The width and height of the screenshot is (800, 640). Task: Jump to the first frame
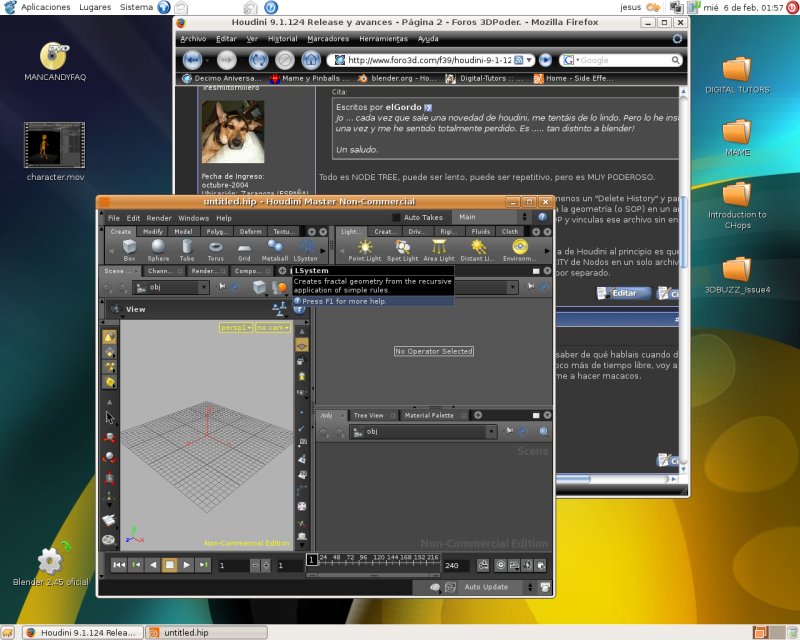pos(118,565)
